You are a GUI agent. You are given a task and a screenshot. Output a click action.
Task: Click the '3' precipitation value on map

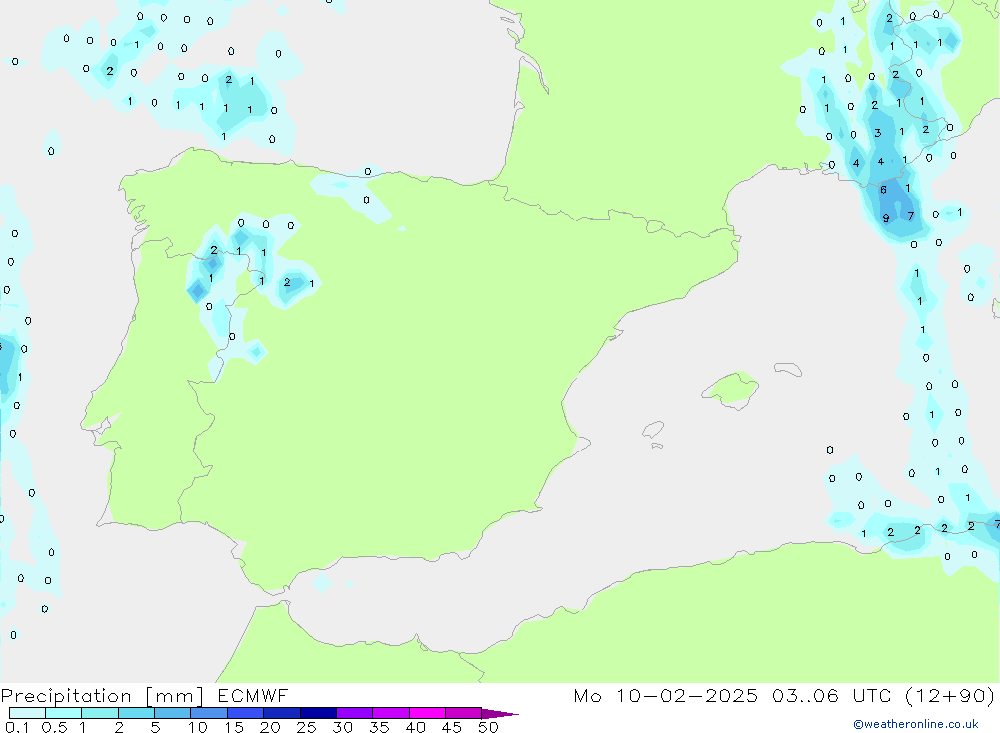click(878, 133)
